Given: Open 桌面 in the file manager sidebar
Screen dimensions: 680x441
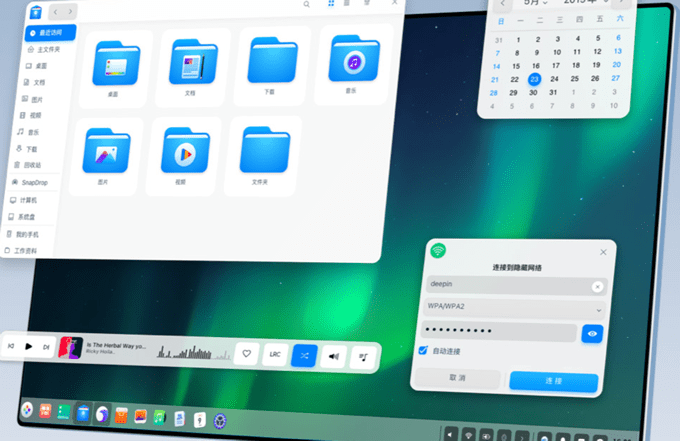Looking at the screenshot, I should [36, 66].
